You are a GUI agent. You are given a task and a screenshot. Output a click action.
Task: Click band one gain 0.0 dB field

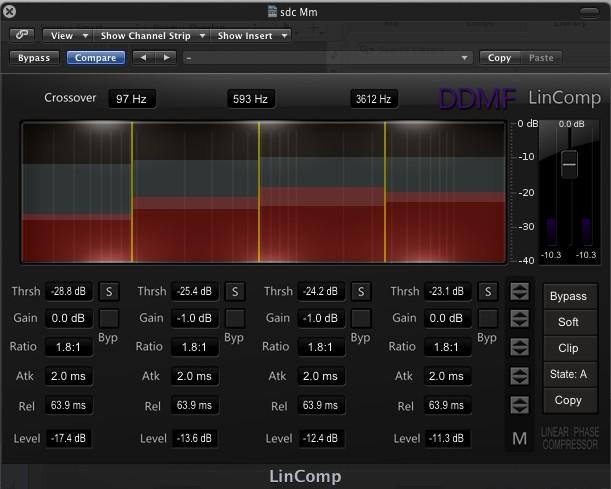click(69, 318)
